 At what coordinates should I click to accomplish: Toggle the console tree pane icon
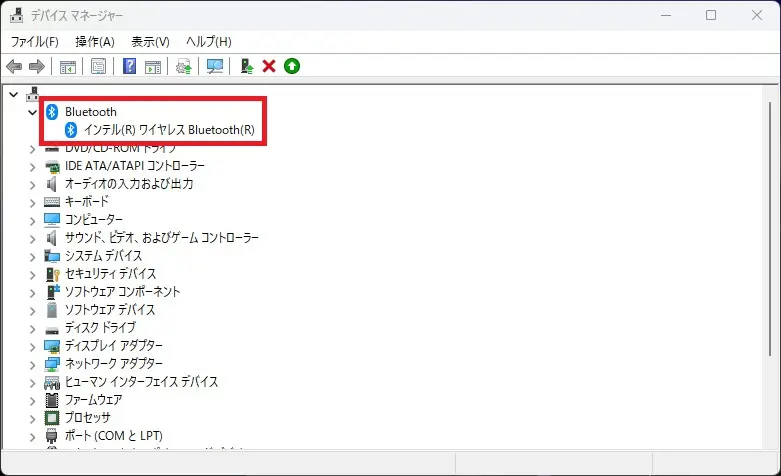tap(68, 66)
